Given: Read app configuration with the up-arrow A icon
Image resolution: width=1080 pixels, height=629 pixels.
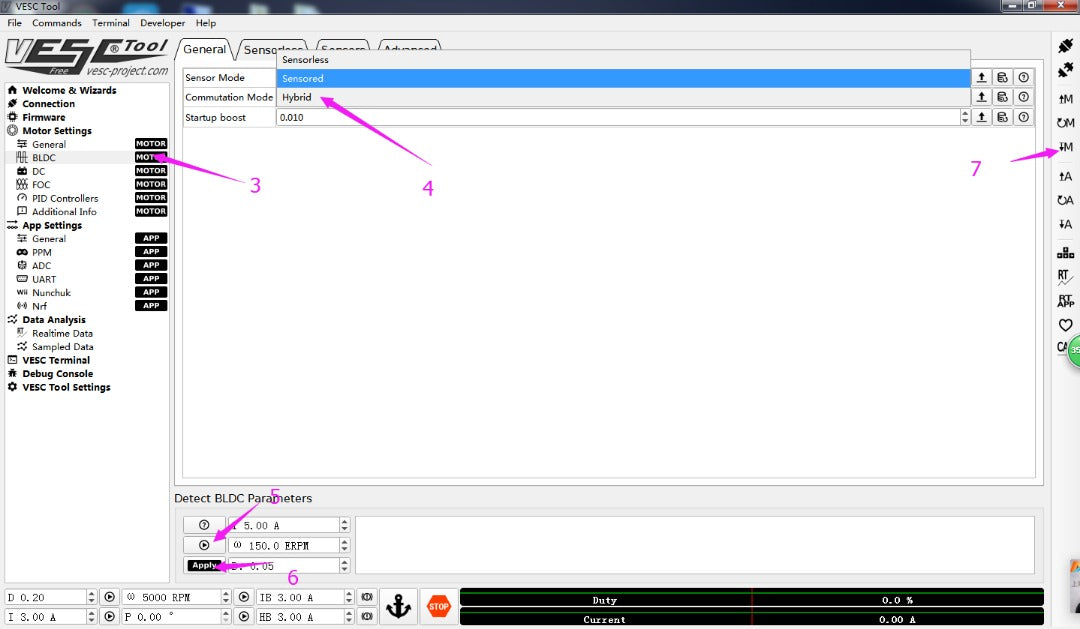Looking at the screenshot, I should (x=1066, y=176).
